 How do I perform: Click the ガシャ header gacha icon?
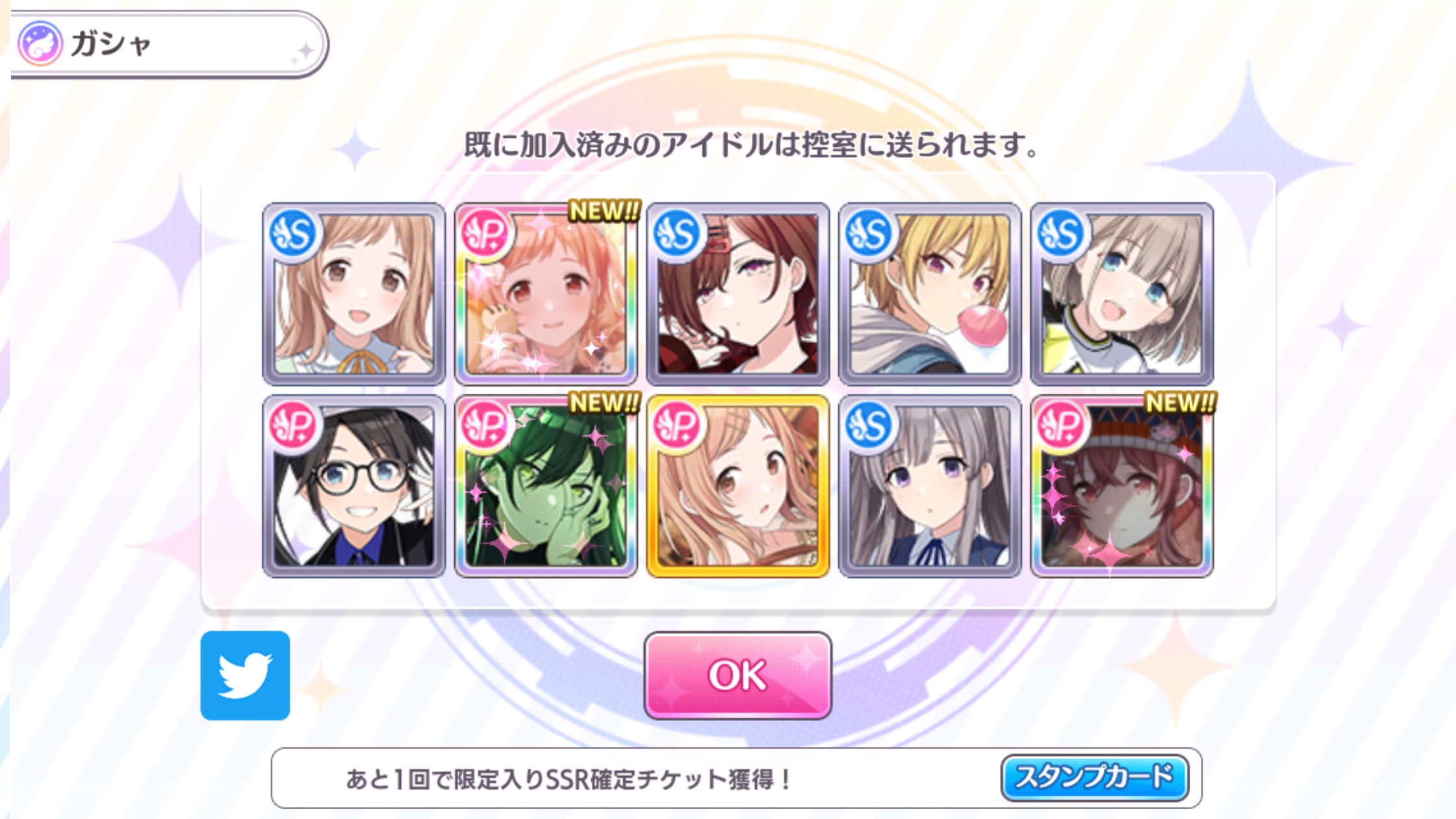[40, 44]
